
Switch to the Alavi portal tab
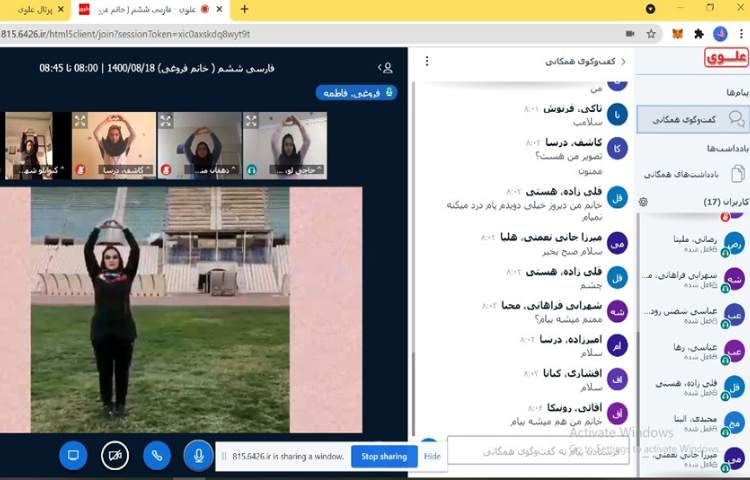[36, 9]
